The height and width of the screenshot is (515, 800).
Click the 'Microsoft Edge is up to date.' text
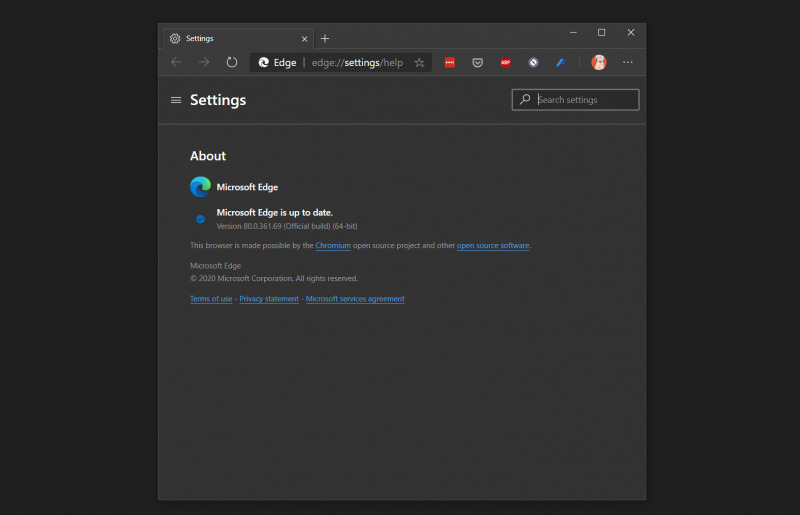tap(274, 212)
